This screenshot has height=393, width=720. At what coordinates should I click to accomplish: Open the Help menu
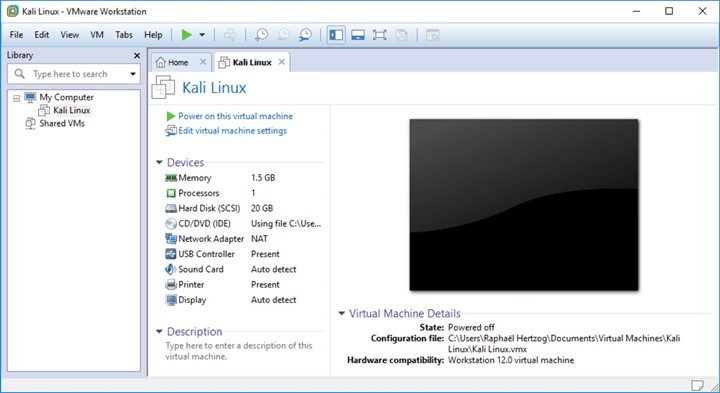point(153,35)
